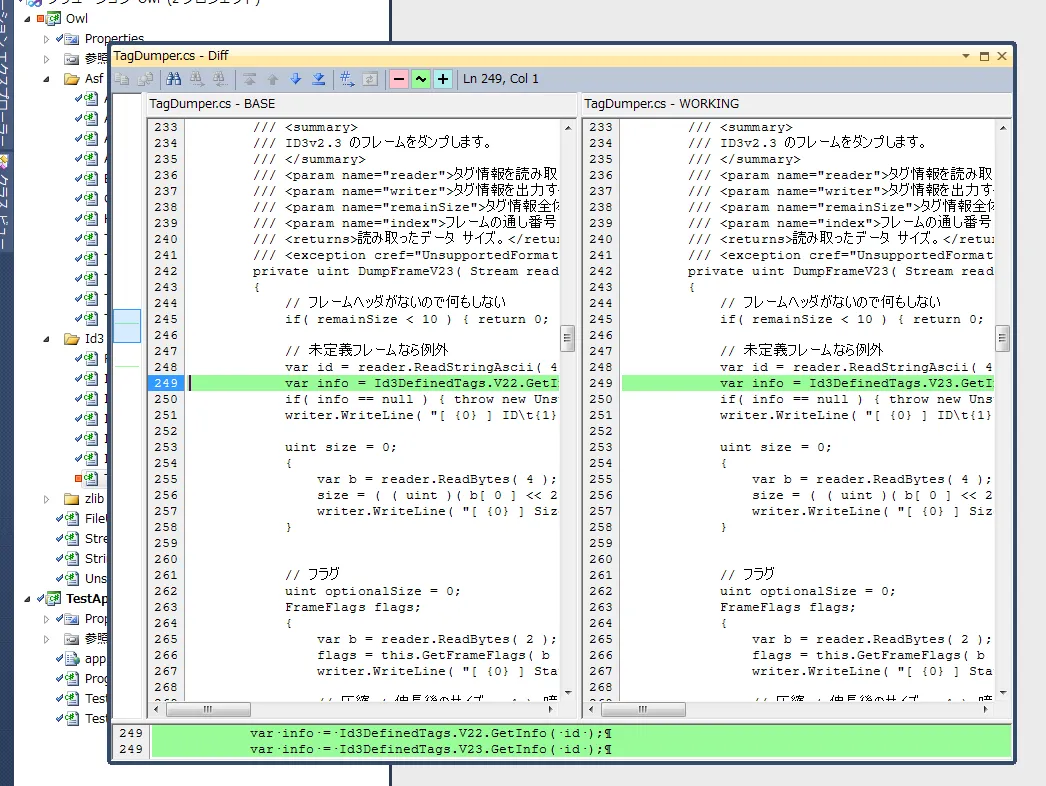Collapse the Id3 folder tree node

[46, 338]
